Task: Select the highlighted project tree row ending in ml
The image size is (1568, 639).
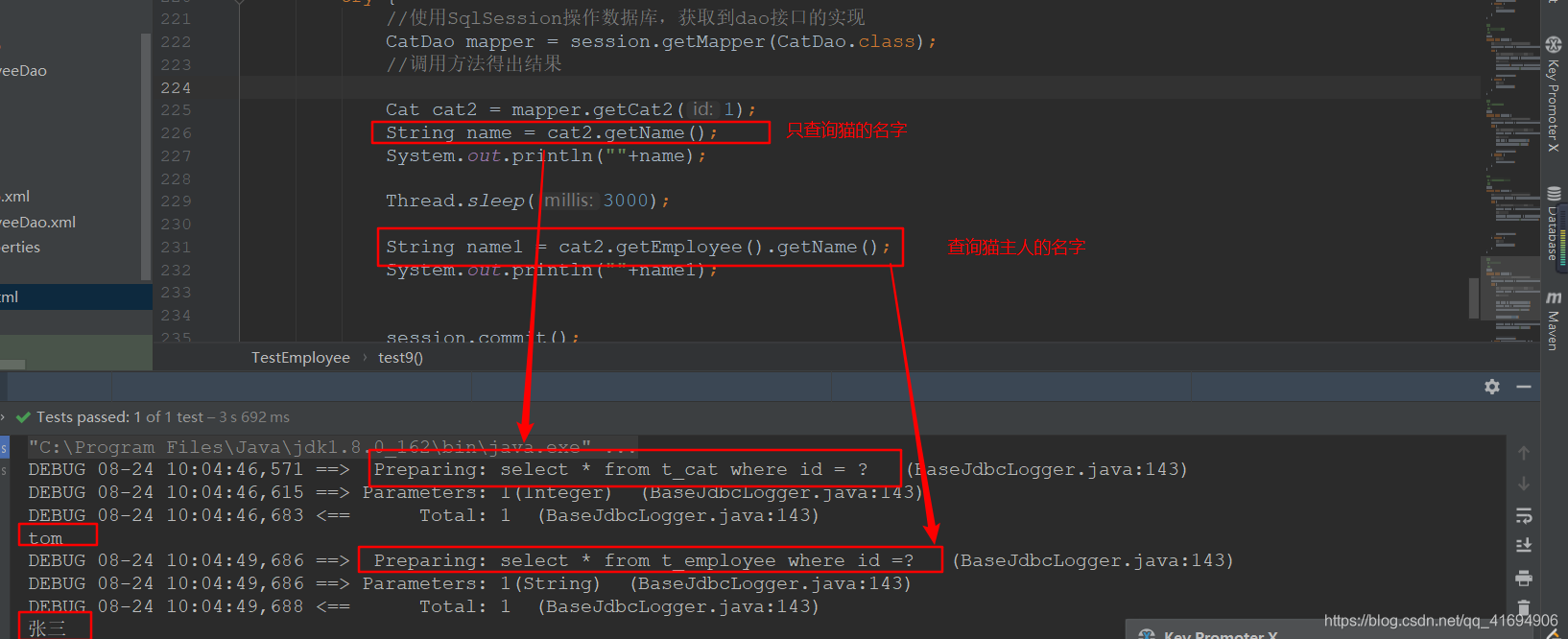Action: [x=76, y=296]
